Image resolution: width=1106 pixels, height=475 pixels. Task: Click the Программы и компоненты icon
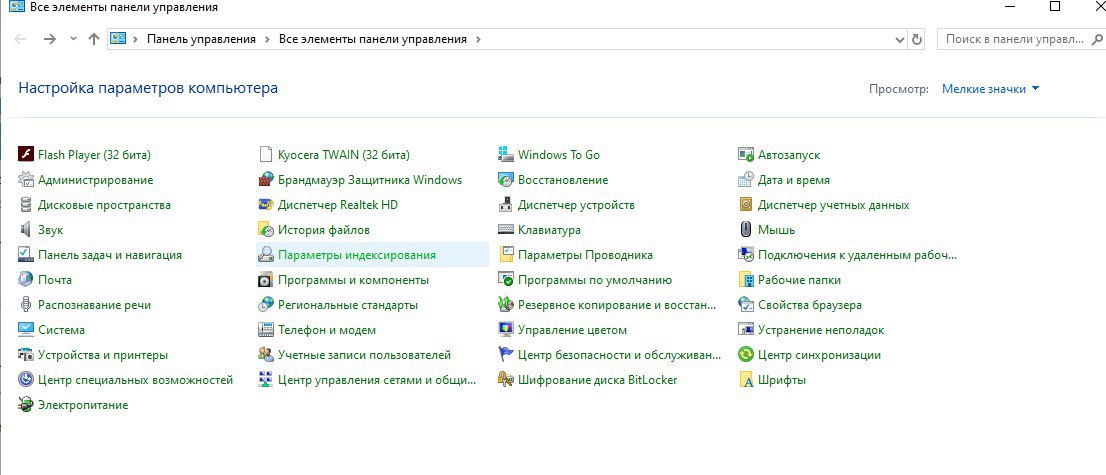tap(266, 279)
